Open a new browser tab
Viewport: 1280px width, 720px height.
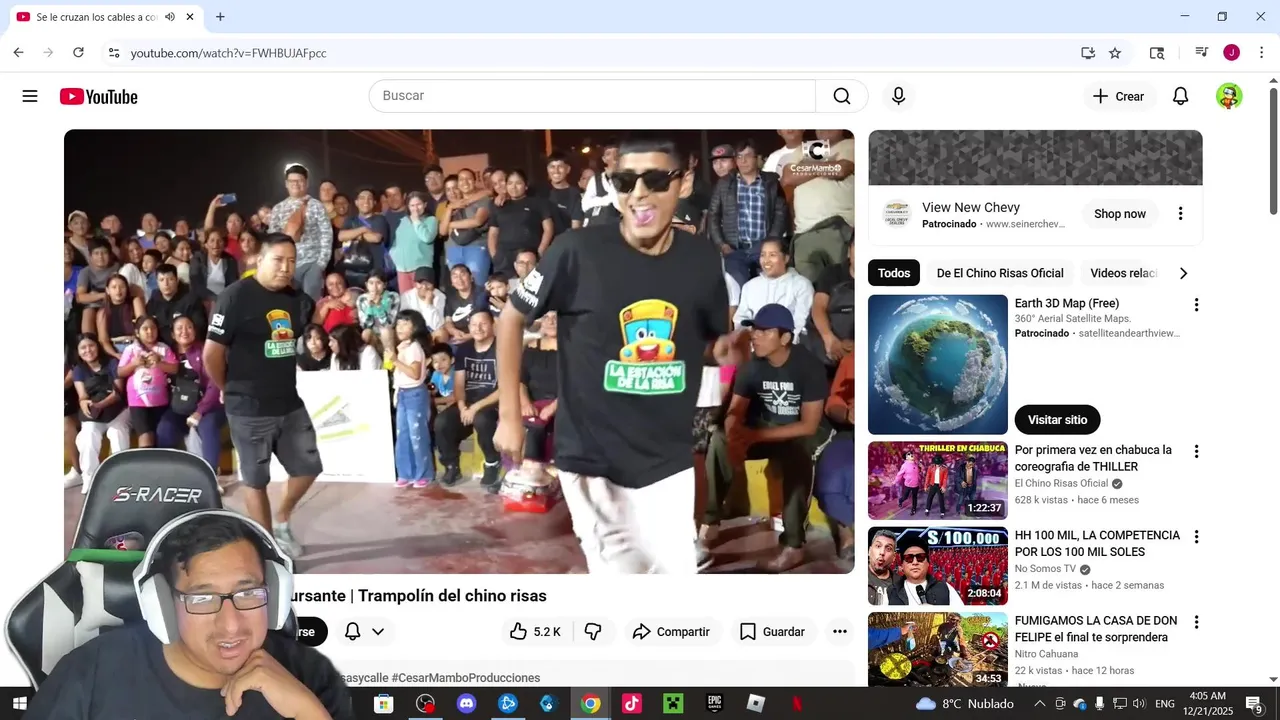coord(220,17)
